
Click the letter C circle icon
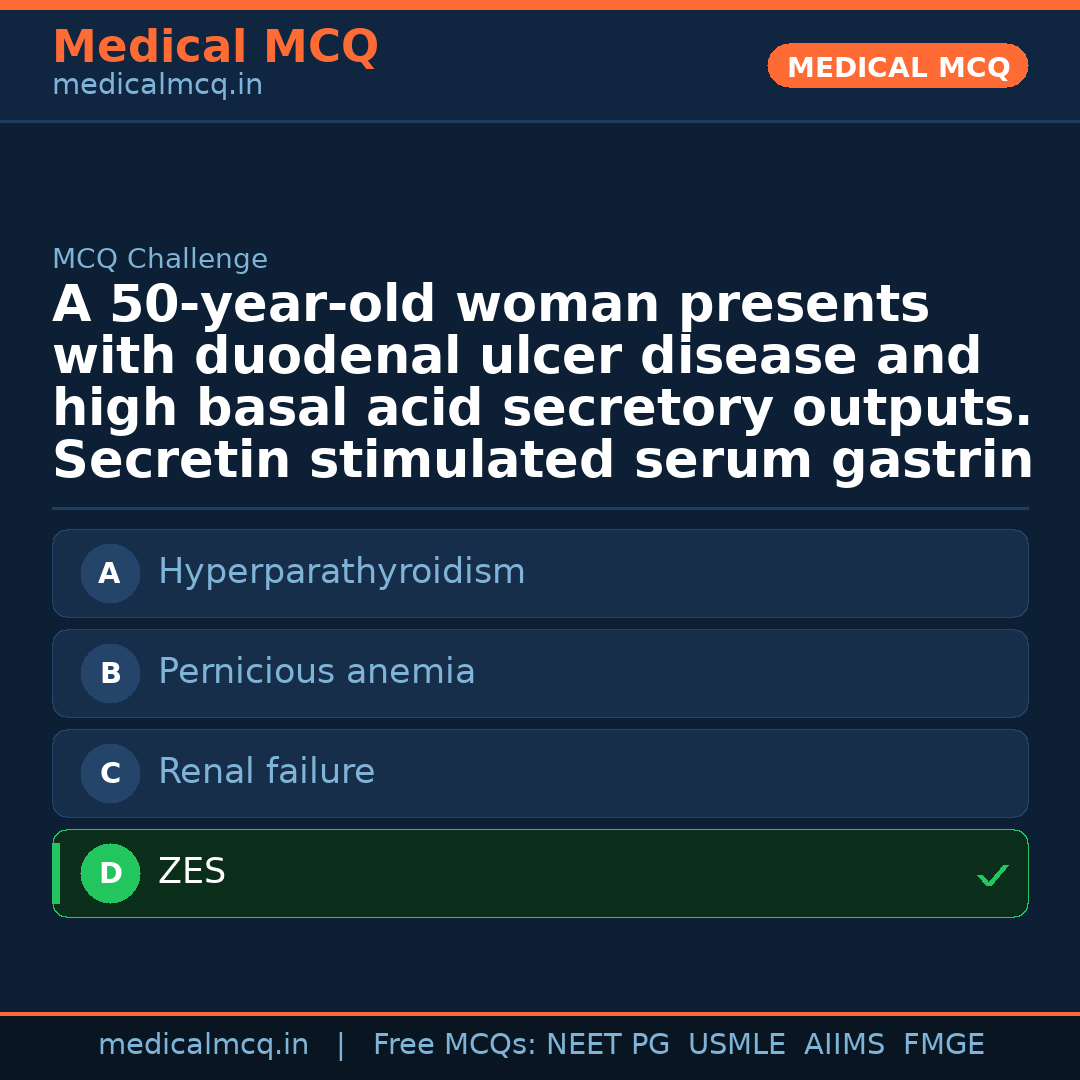coord(110,774)
